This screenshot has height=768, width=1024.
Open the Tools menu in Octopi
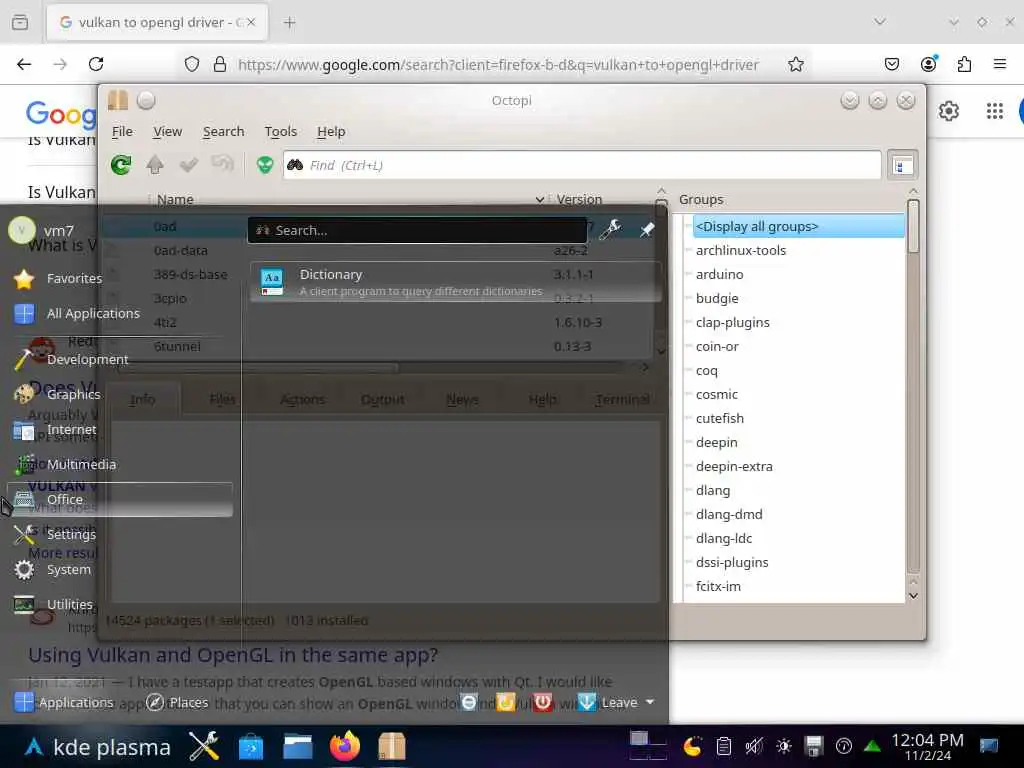(281, 131)
